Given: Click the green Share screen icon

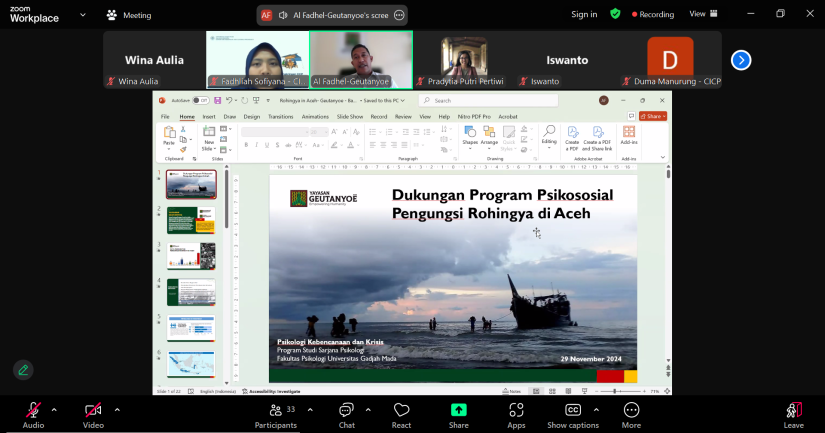Looking at the screenshot, I should click(x=459, y=410).
